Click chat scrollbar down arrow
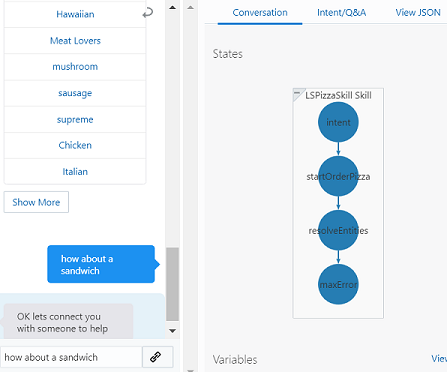 172,331
